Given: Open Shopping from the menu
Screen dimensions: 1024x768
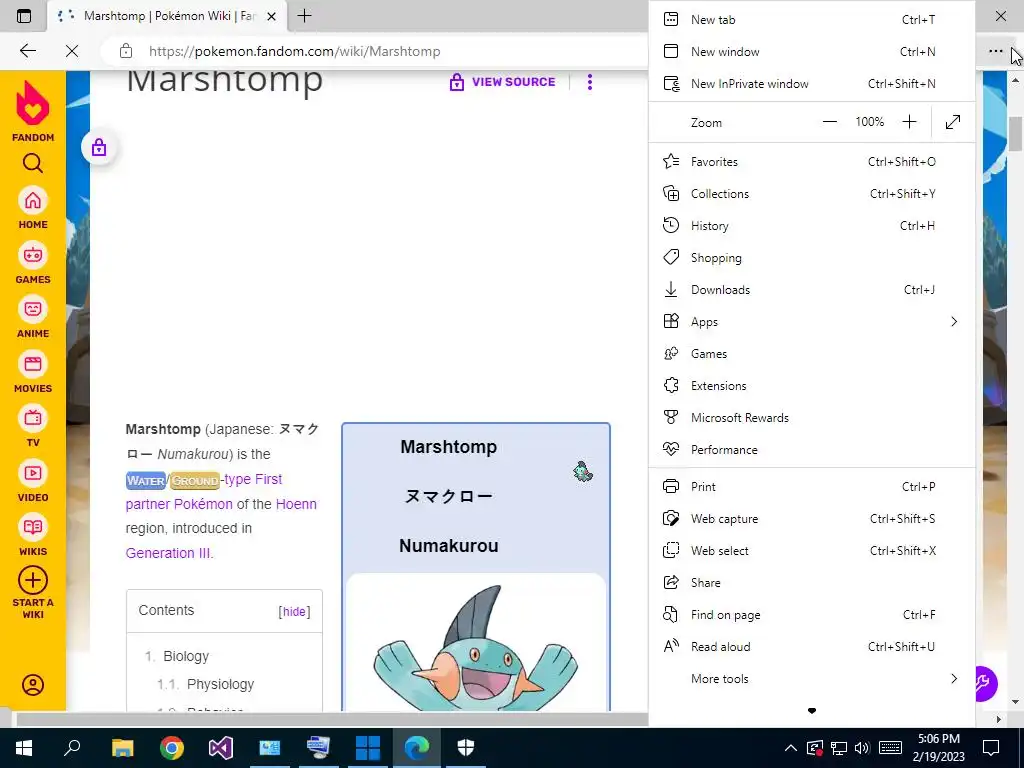Looking at the screenshot, I should point(812,257).
